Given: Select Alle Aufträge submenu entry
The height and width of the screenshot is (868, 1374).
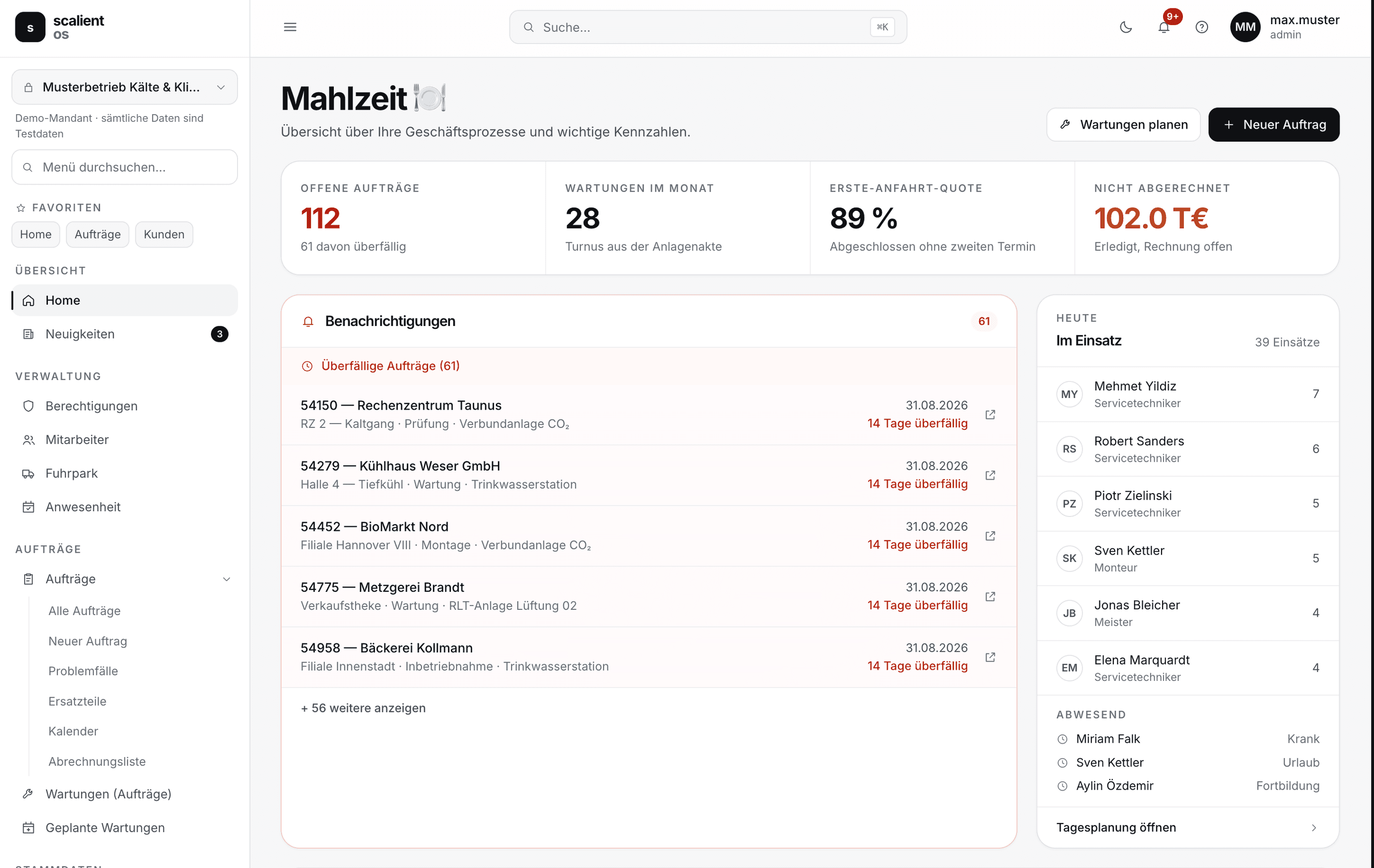Looking at the screenshot, I should click(x=85, y=610).
